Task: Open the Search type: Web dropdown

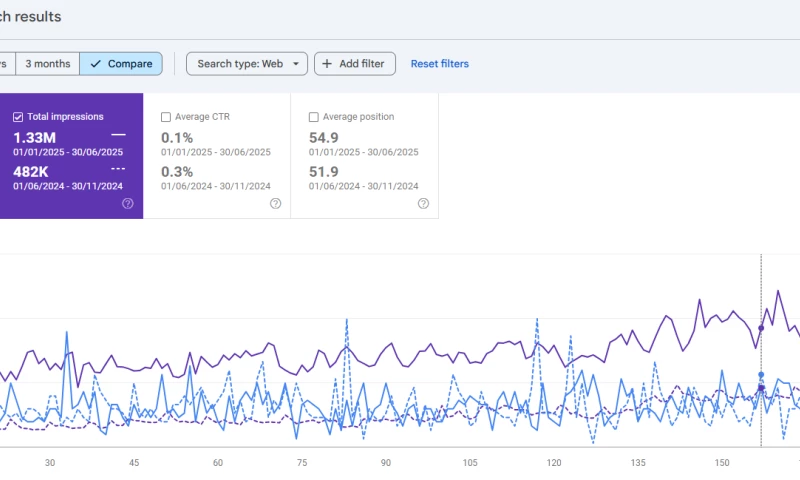Action: (x=246, y=64)
